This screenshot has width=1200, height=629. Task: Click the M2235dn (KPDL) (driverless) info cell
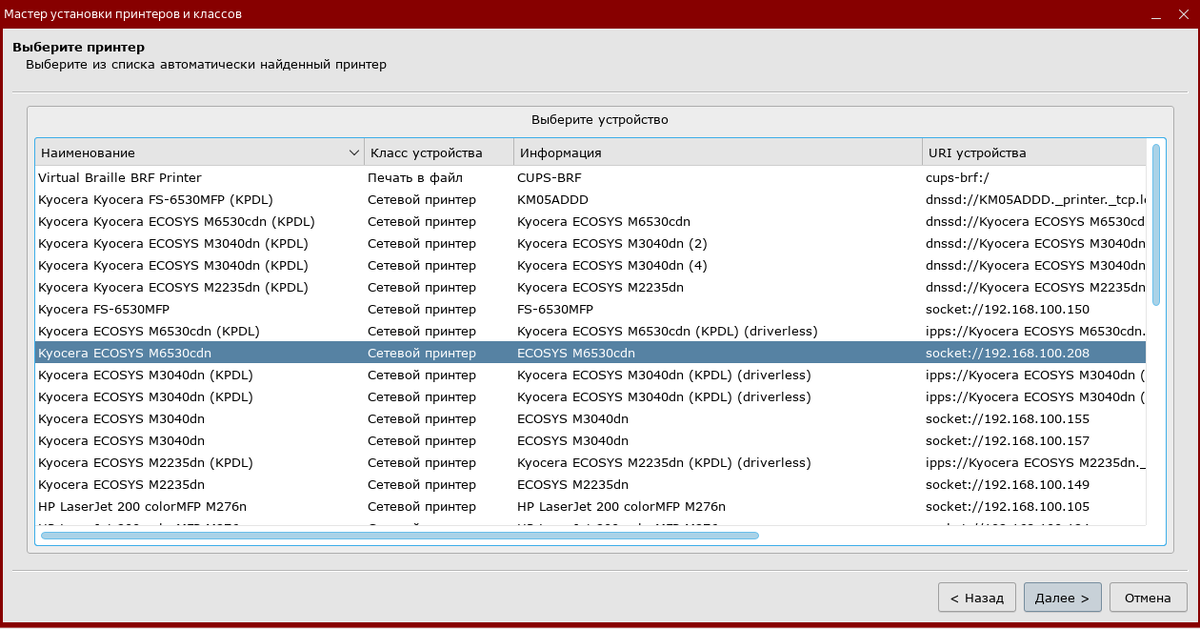point(663,463)
